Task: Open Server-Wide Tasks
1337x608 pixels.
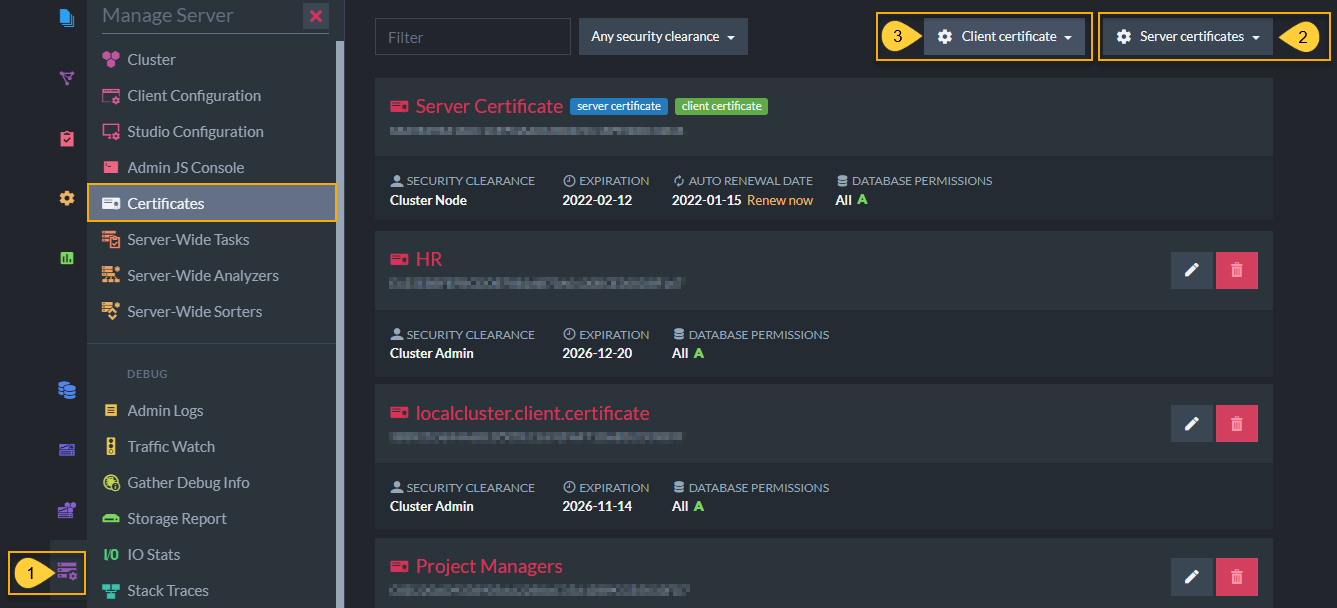Action: [x=212, y=240]
